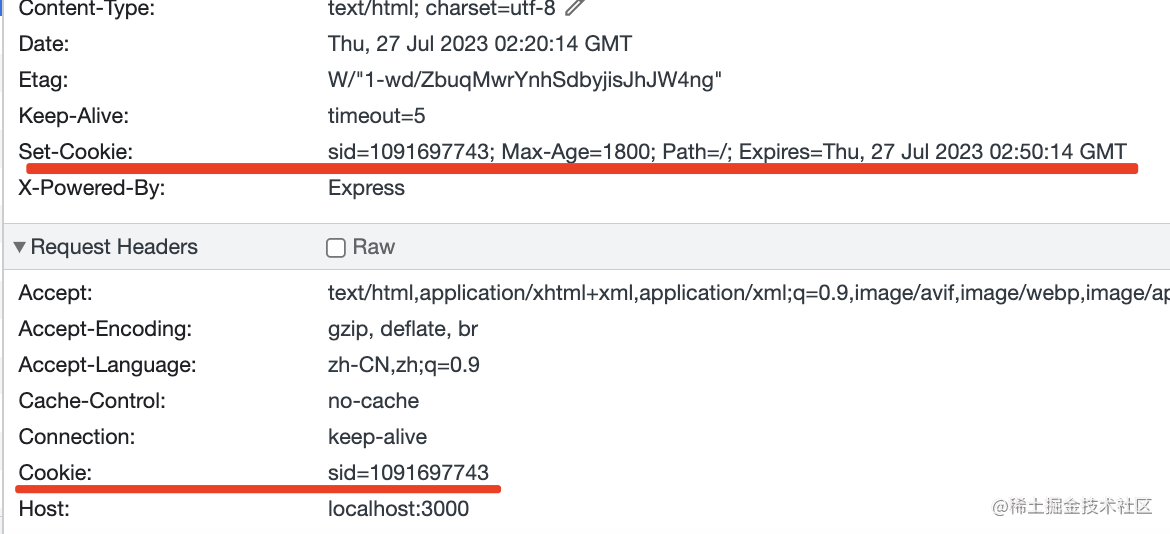Image resolution: width=1170 pixels, height=534 pixels.
Task: Click the Cache-Control no-cache value
Action: click(x=373, y=401)
